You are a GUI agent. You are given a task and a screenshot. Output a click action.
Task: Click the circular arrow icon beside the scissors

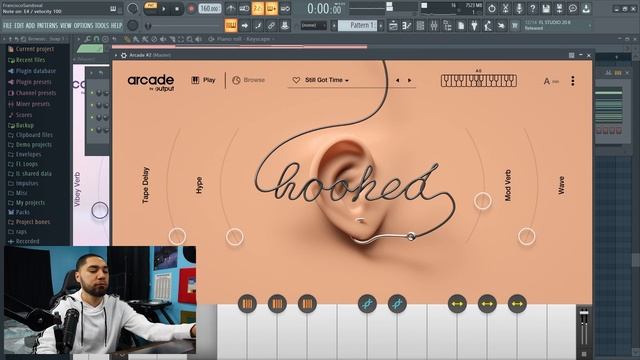[x=492, y=8]
